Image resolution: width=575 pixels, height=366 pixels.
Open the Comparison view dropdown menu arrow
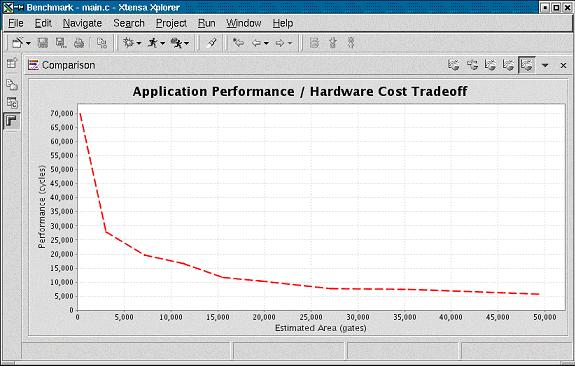(545, 66)
